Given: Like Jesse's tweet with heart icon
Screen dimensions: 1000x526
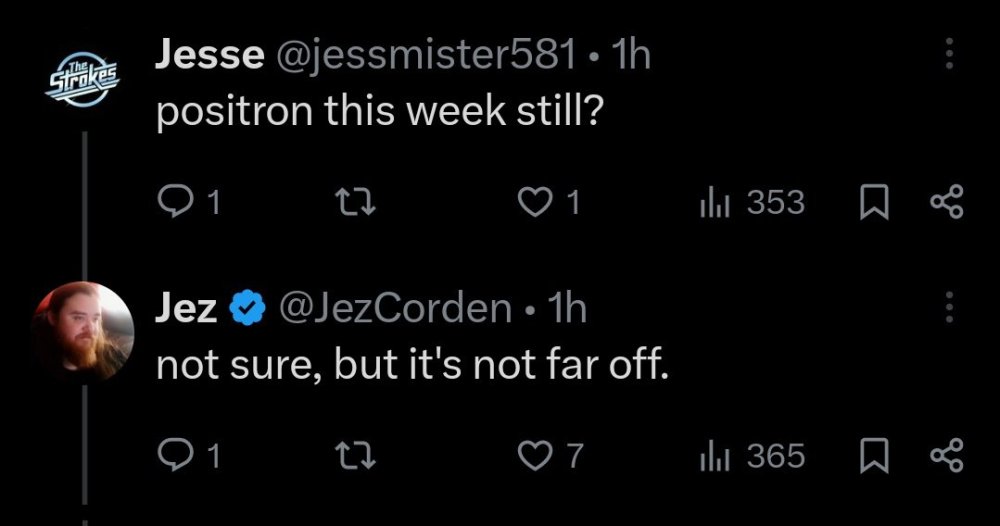Looking at the screenshot, I should click(x=534, y=202).
